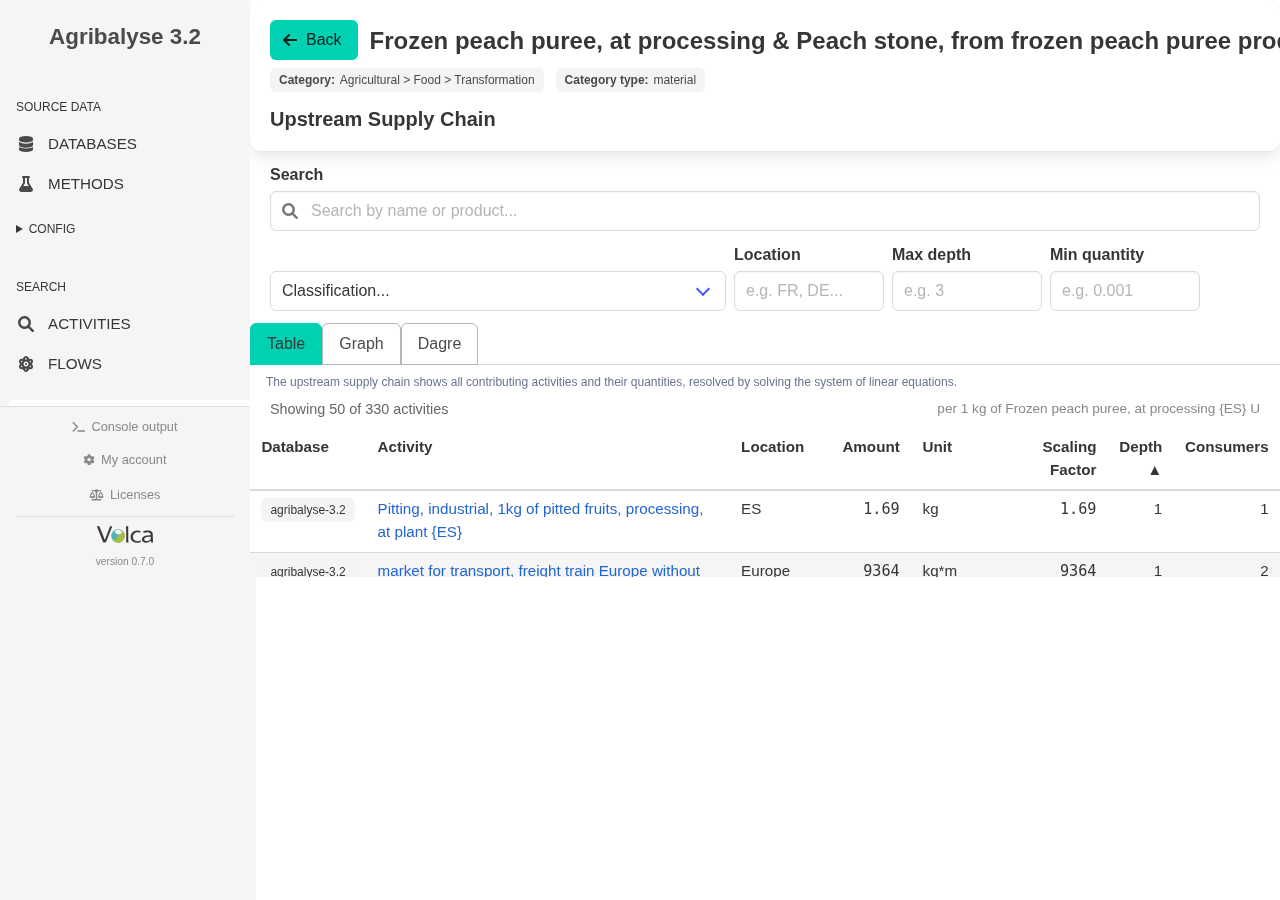The image size is (1280, 900).
Task: Focus the Max depth field
Action: pyautogui.click(x=967, y=291)
